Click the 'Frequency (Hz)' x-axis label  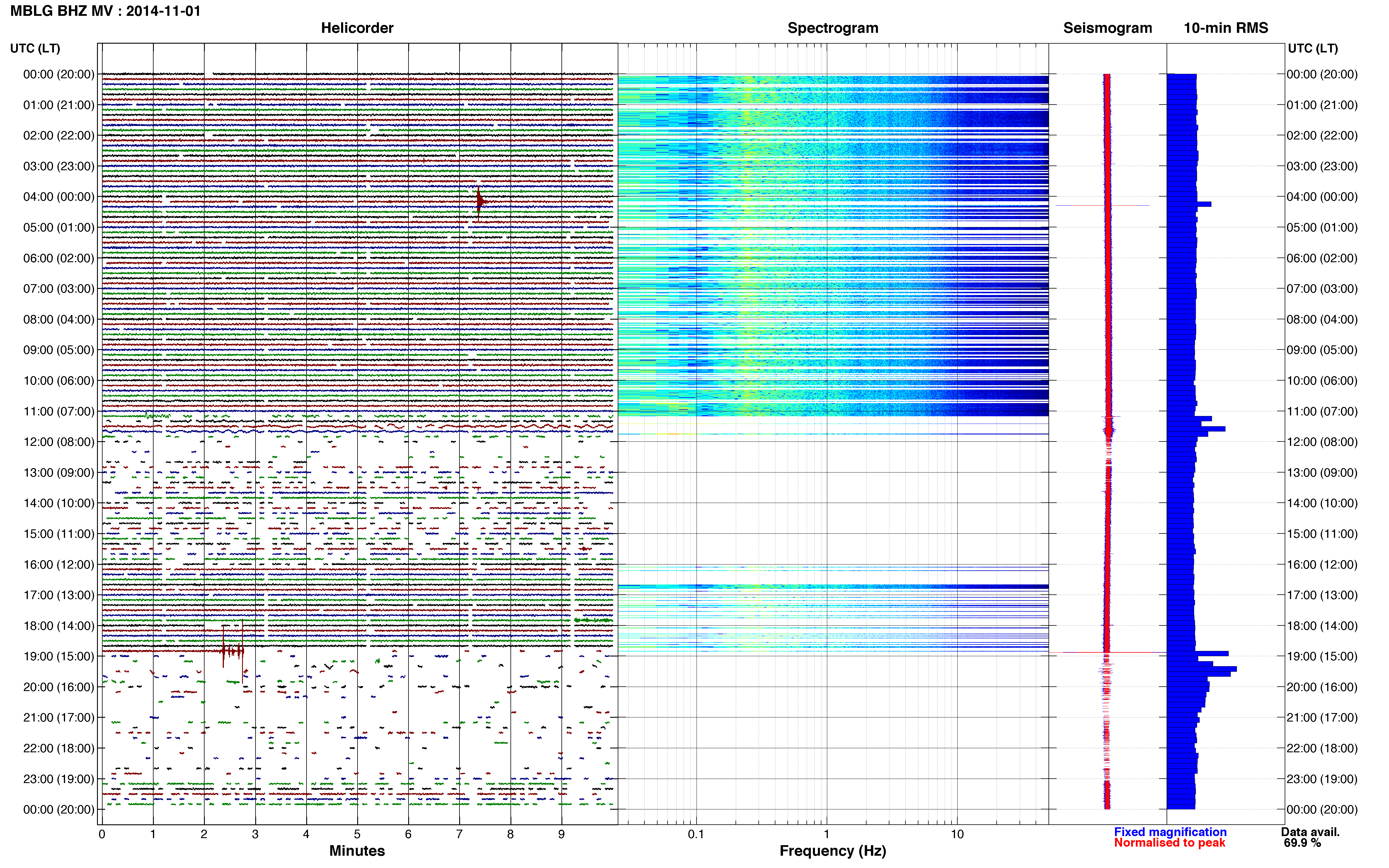pos(833,851)
